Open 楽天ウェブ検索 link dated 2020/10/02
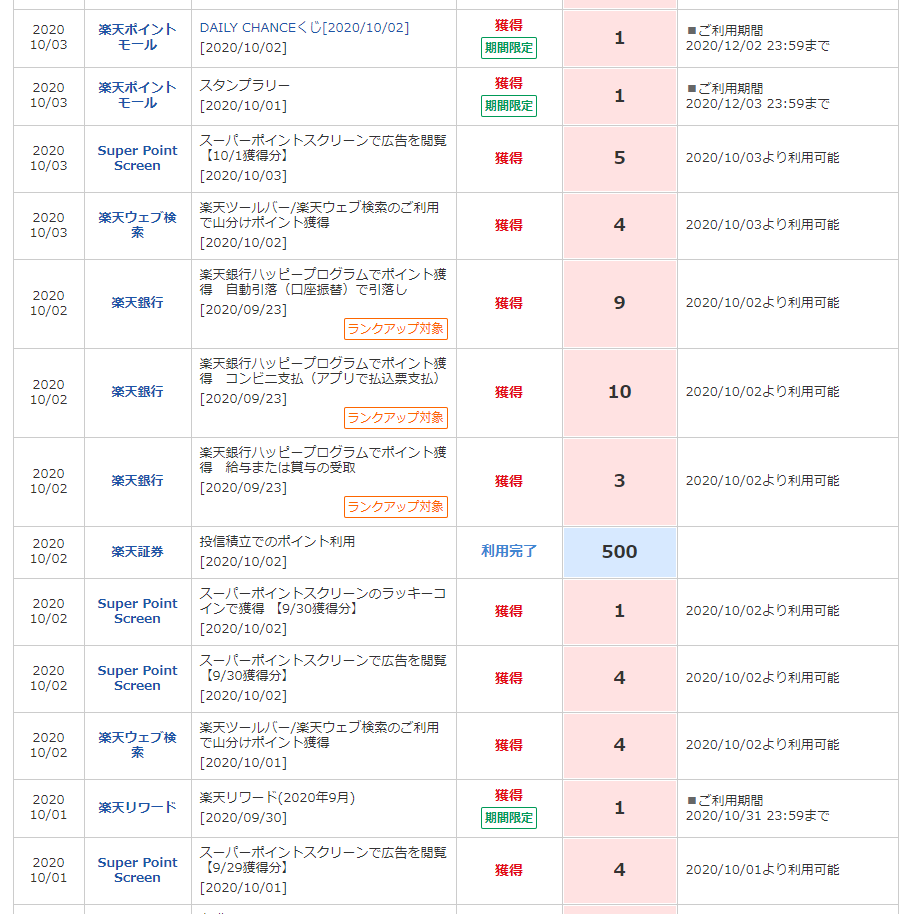This screenshot has width=906, height=914. point(137,745)
